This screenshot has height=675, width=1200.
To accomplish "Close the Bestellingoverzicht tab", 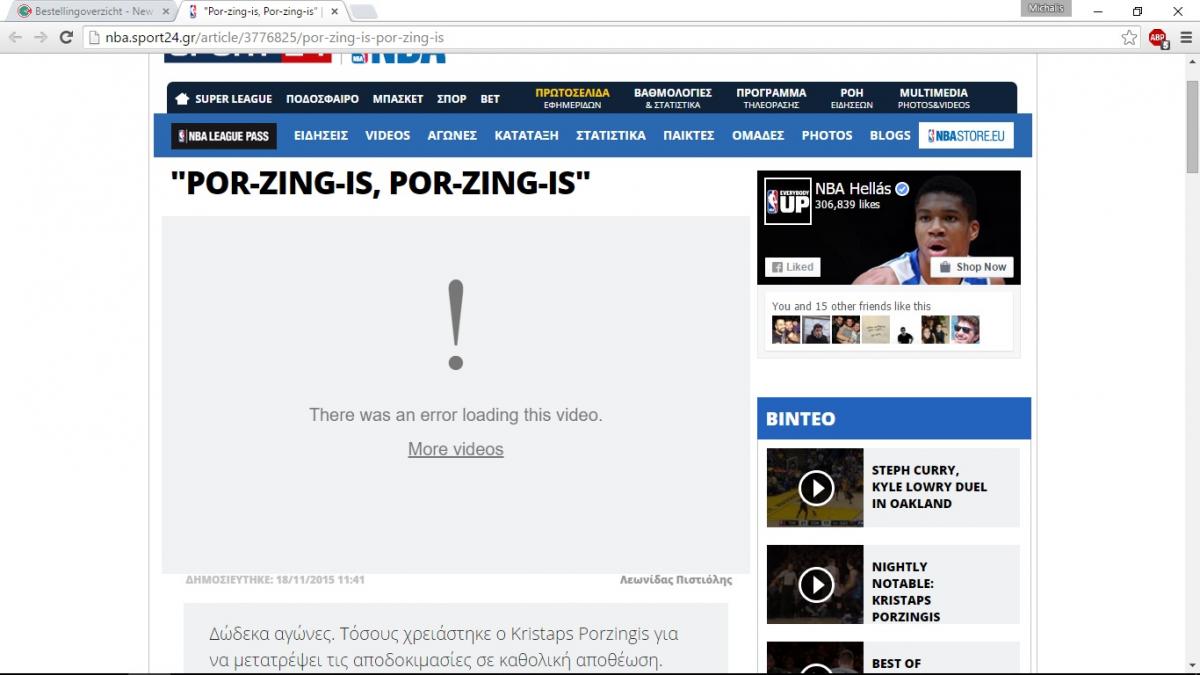I will click(167, 11).
